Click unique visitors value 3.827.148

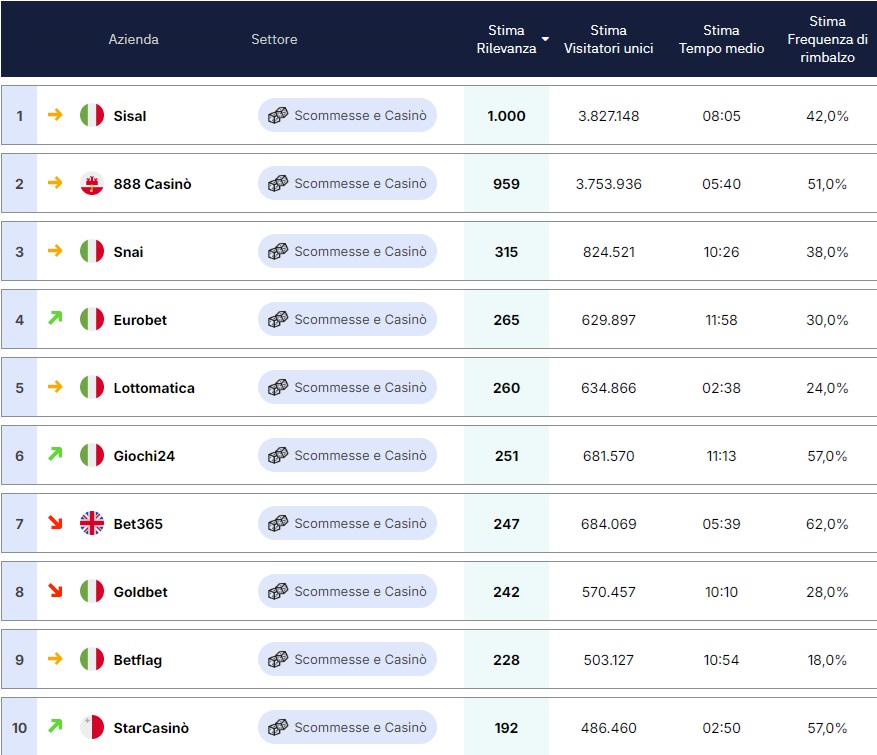(x=609, y=116)
